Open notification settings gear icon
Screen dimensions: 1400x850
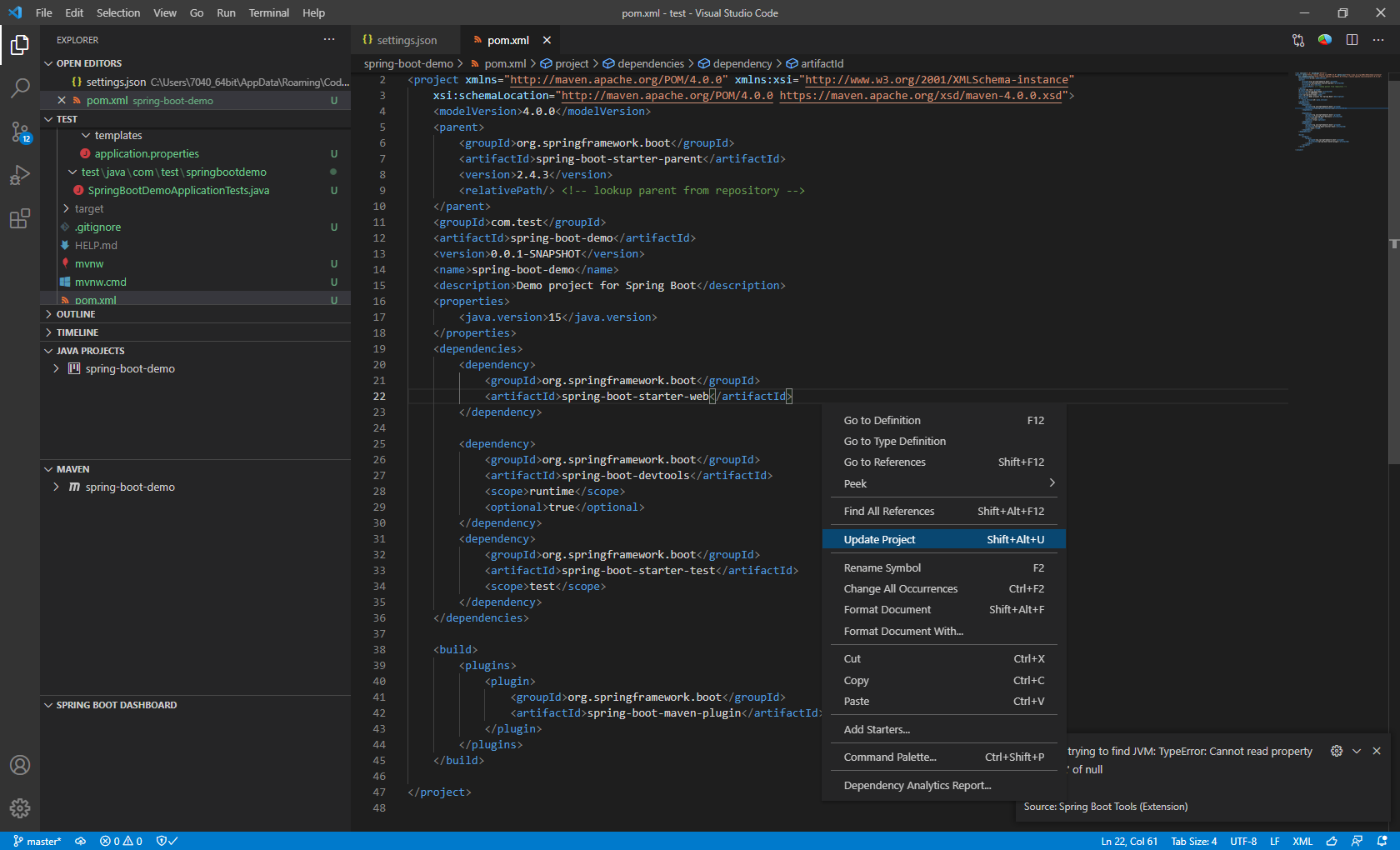1337,751
